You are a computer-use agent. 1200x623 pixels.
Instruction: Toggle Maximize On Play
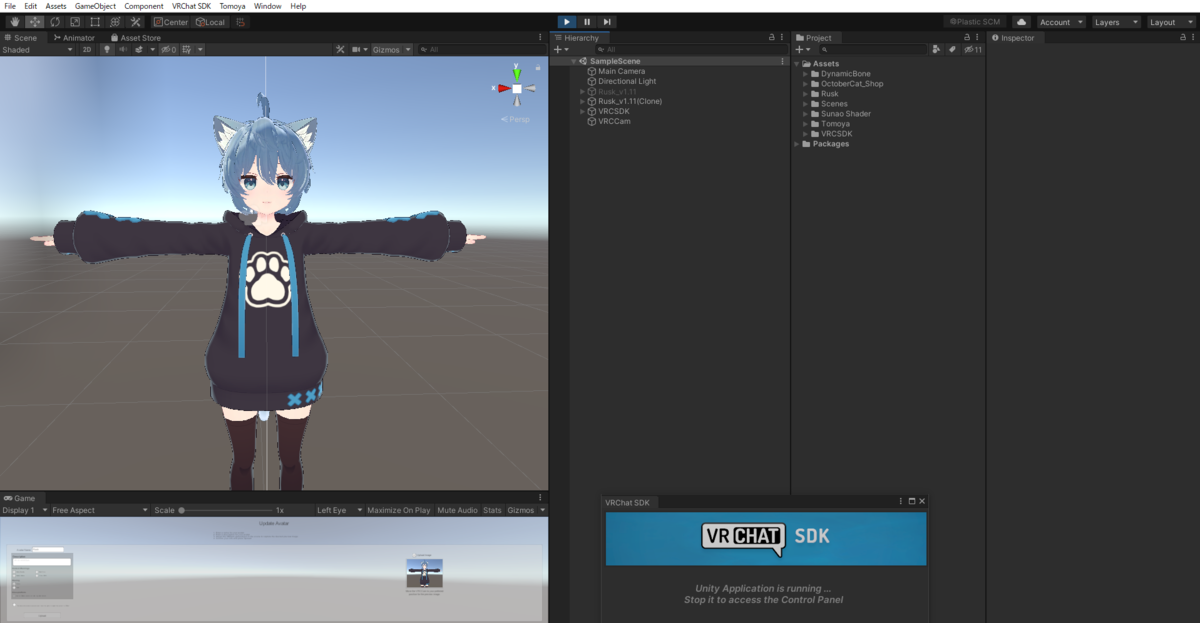(x=398, y=510)
